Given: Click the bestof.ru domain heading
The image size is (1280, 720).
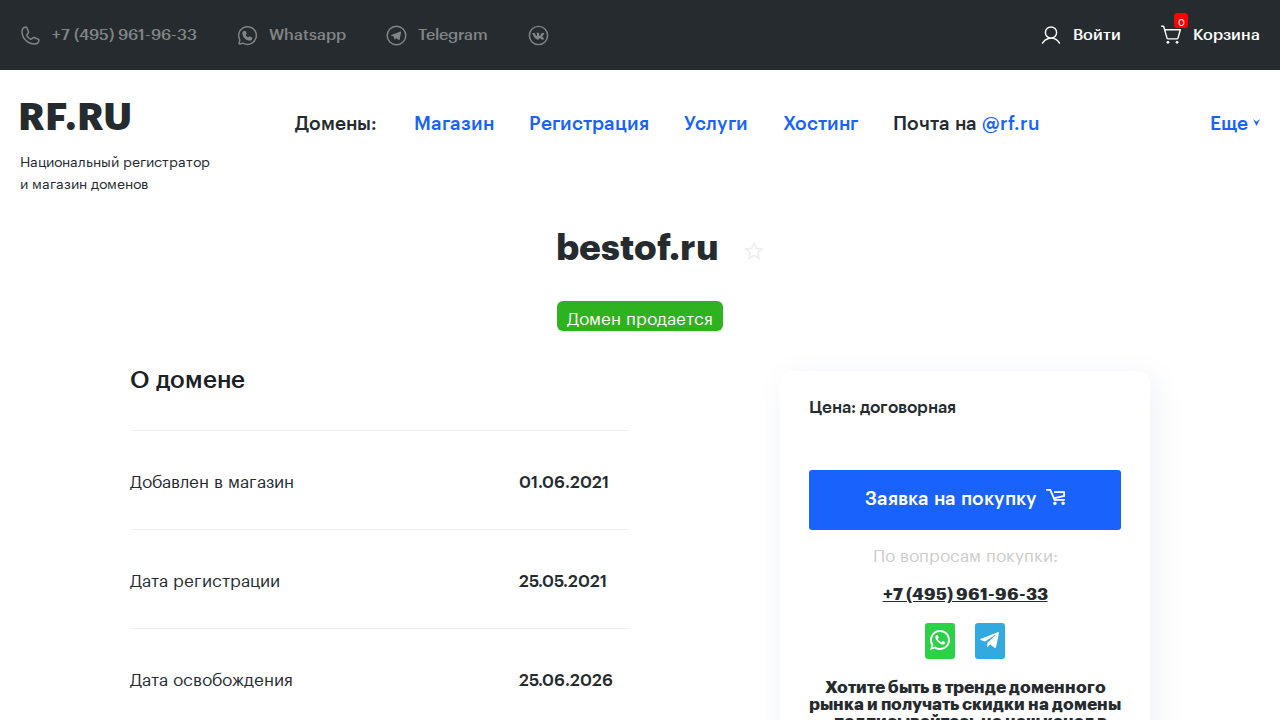Looking at the screenshot, I should click(x=637, y=247).
